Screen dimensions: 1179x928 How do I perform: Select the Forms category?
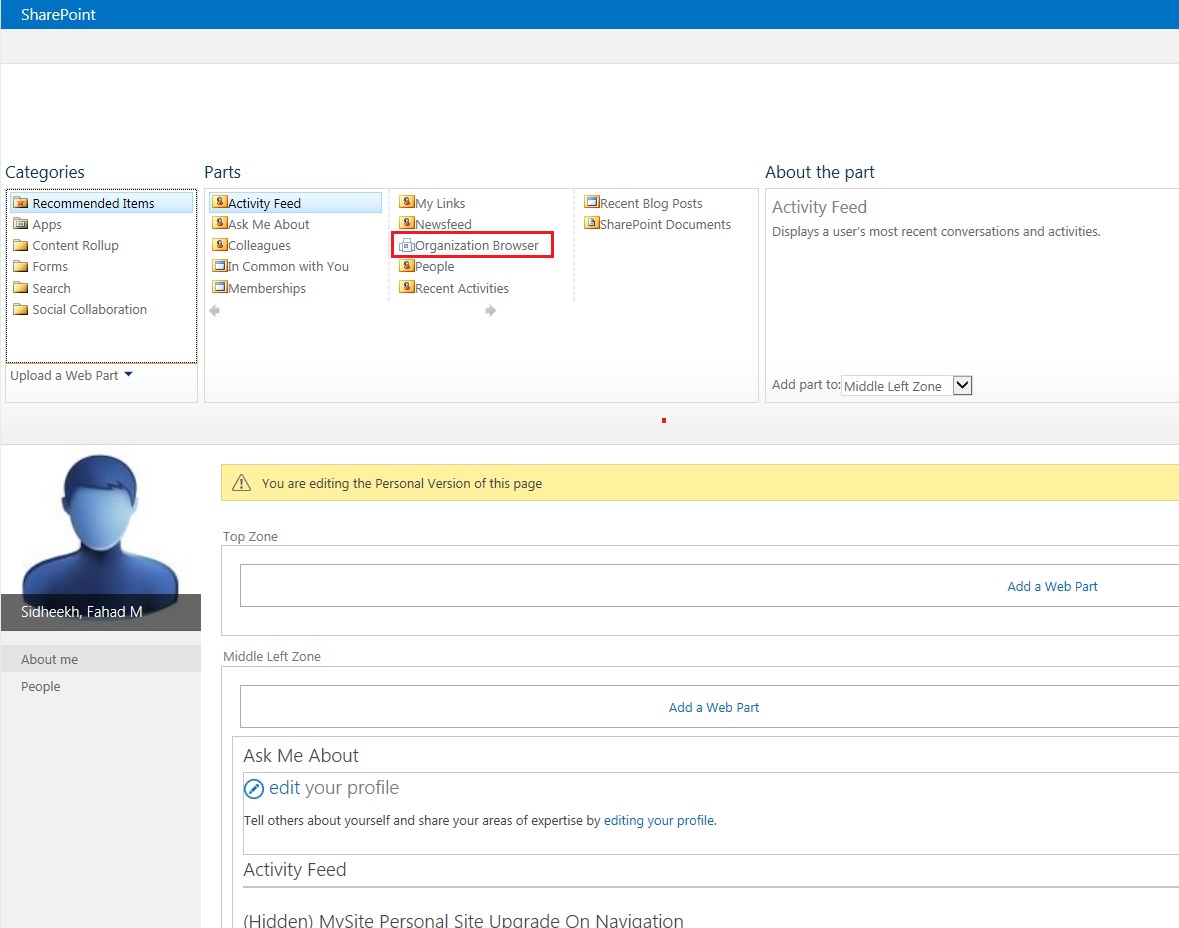(x=50, y=266)
